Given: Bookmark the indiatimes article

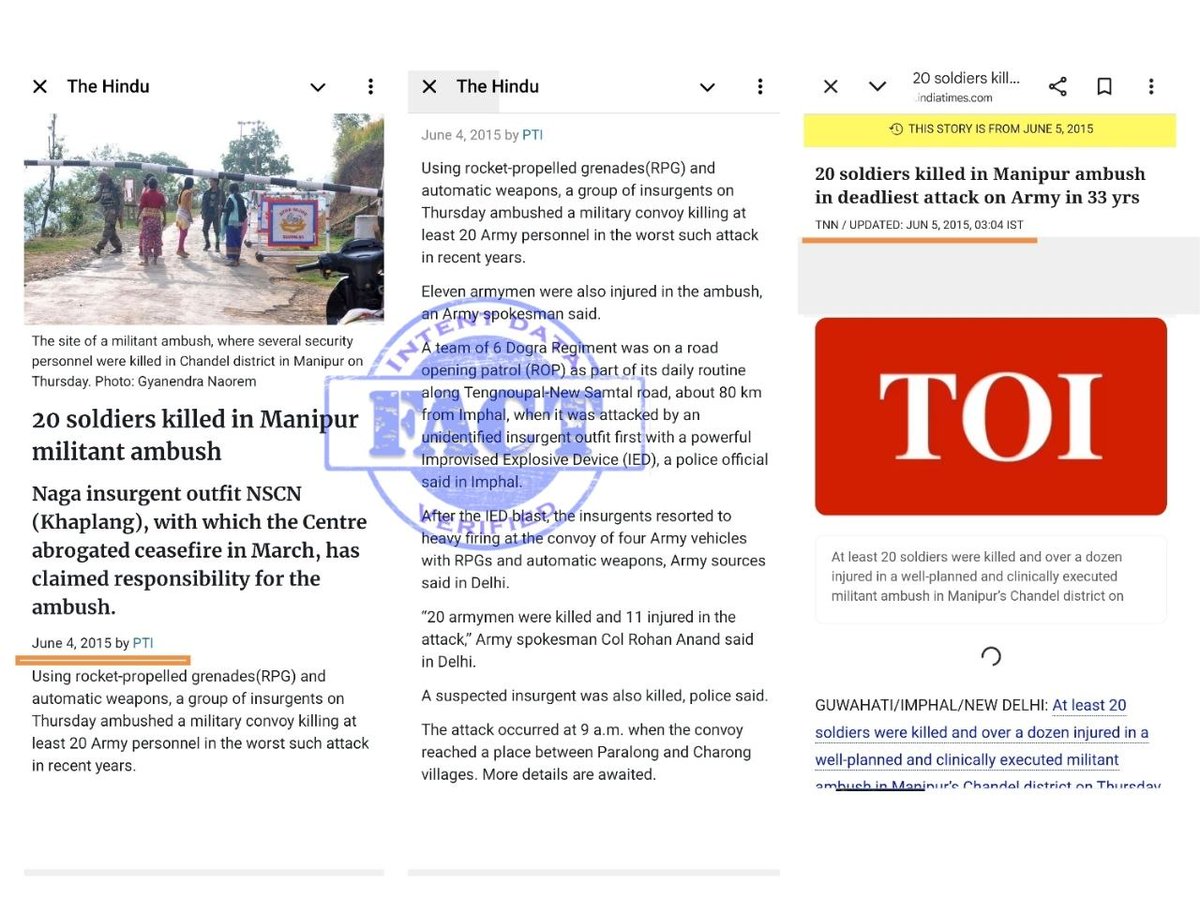Looking at the screenshot, I should click(1104, 87).
